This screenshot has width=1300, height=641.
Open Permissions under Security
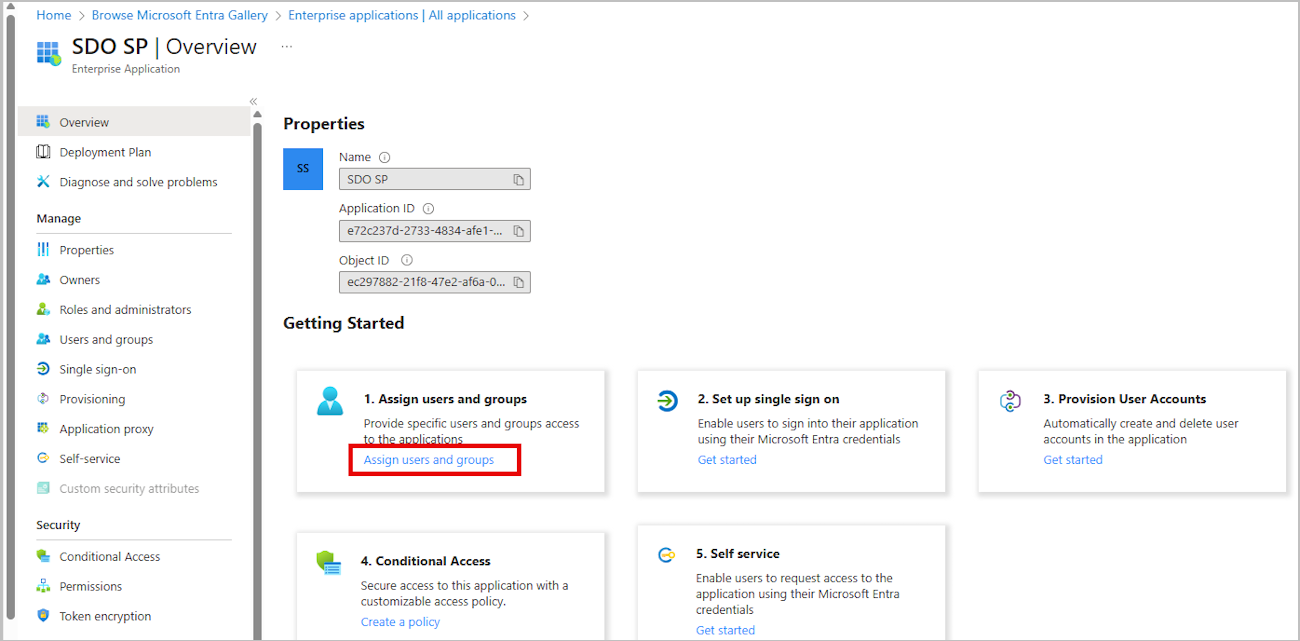[91, 587]
